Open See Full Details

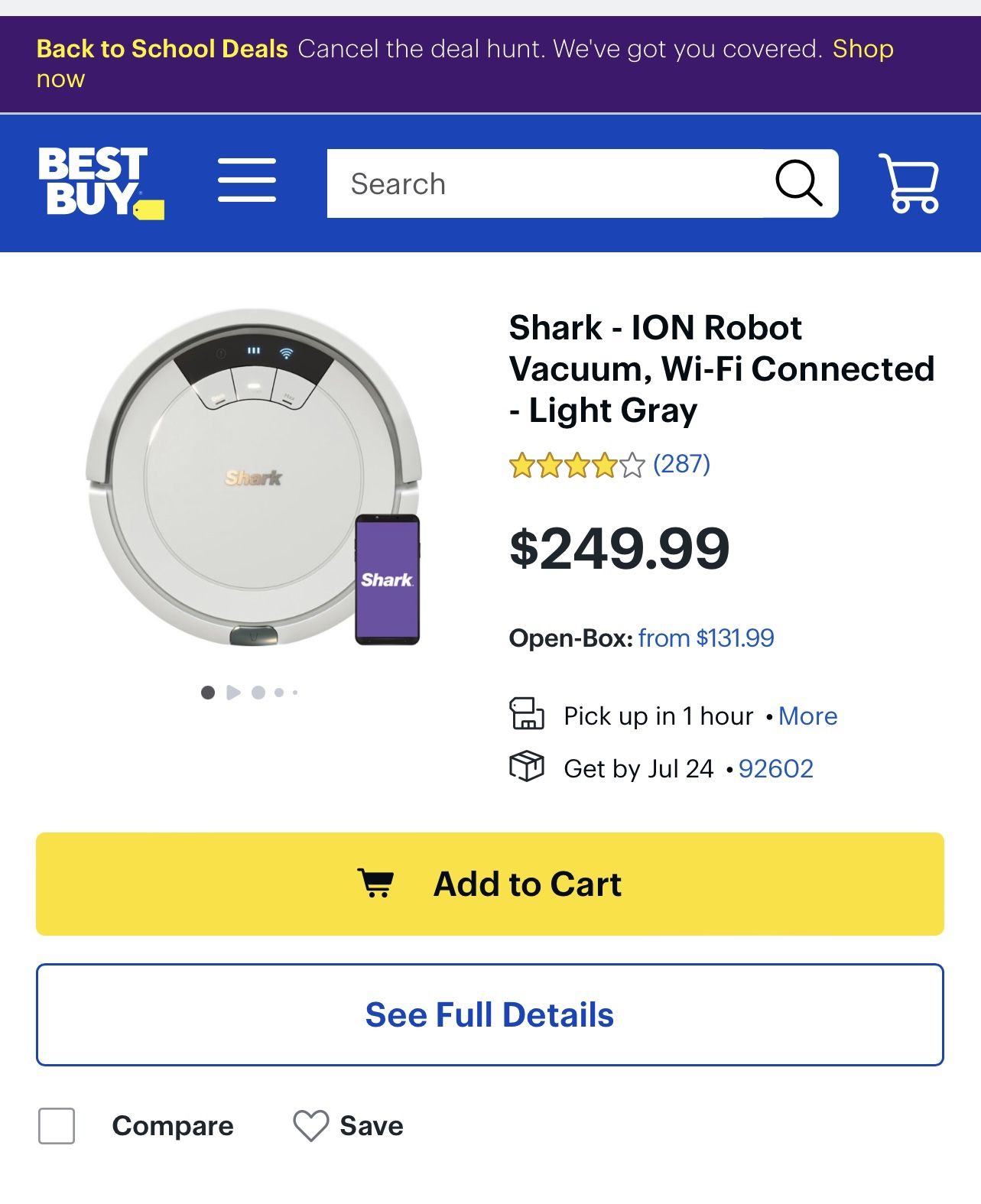click(490, 1014)
